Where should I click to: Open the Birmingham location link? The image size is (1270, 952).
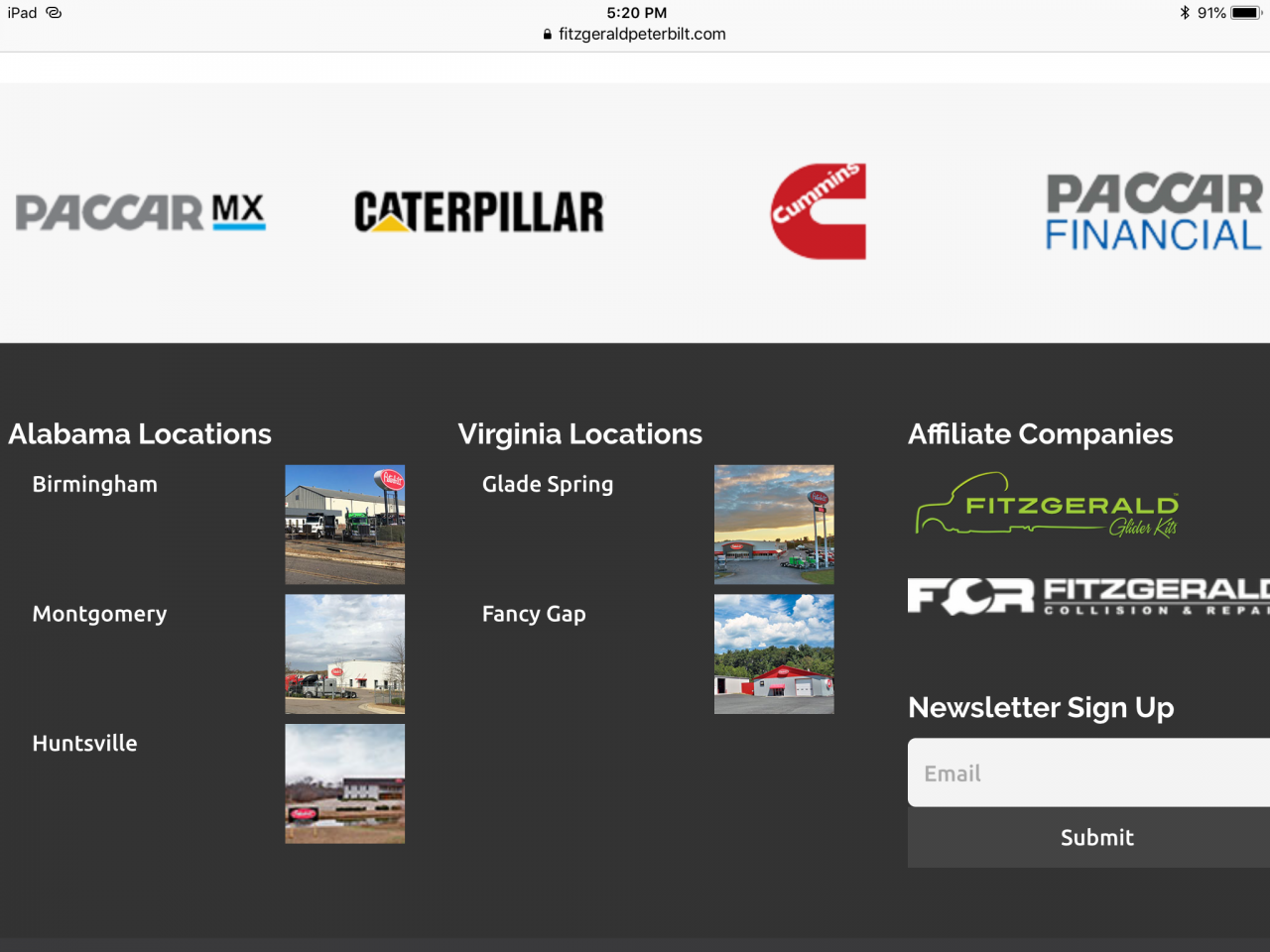coord(95,484)
